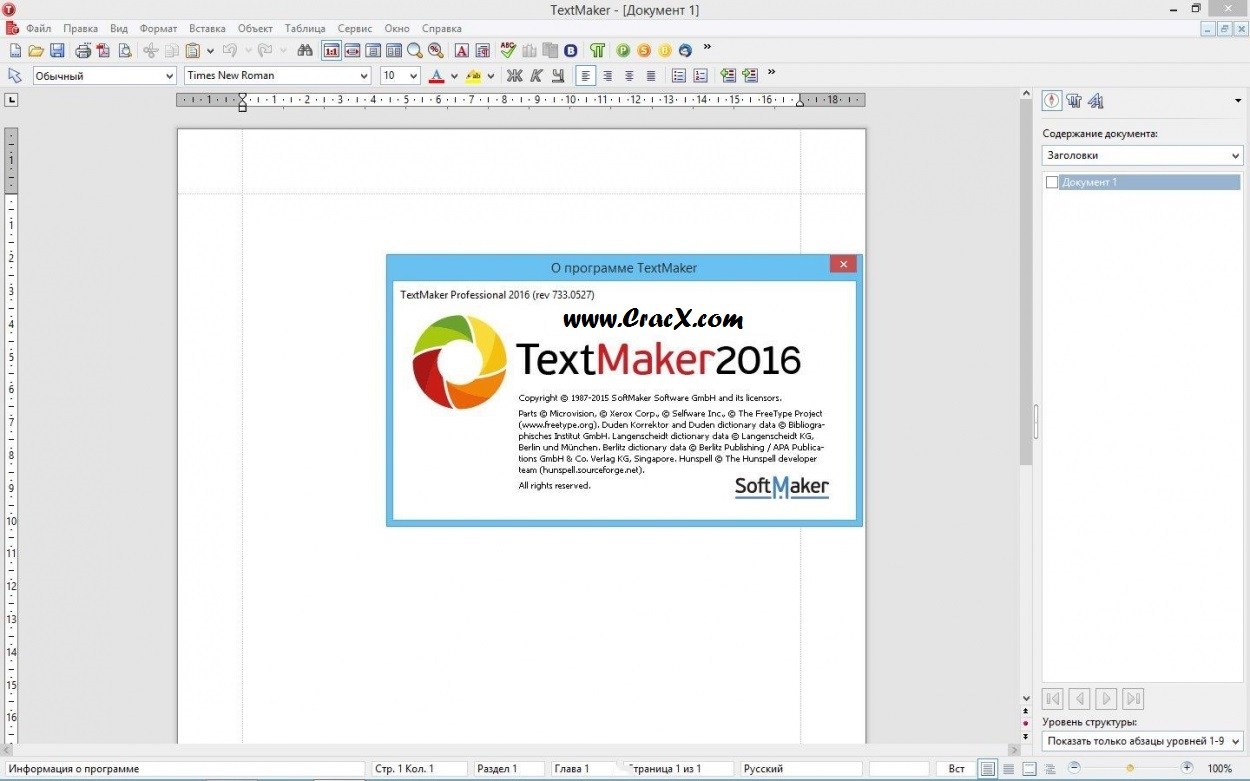This screenshot has width=1250, height=781.
Task: Go to the first heading in sidebar navigator
Action: coord(1053,699)
